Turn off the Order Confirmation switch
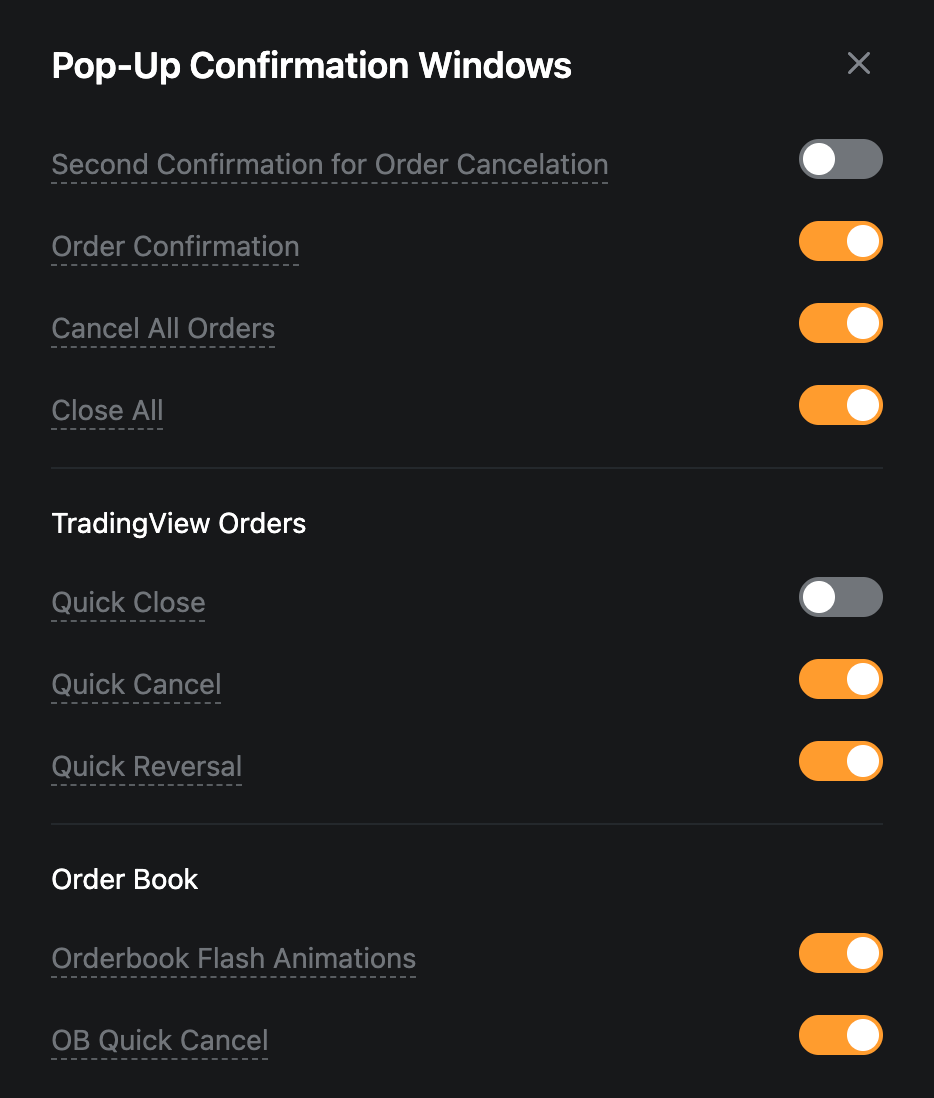Image resolution: width=934 pixels, height=1098 pixels. coord(840,242)
